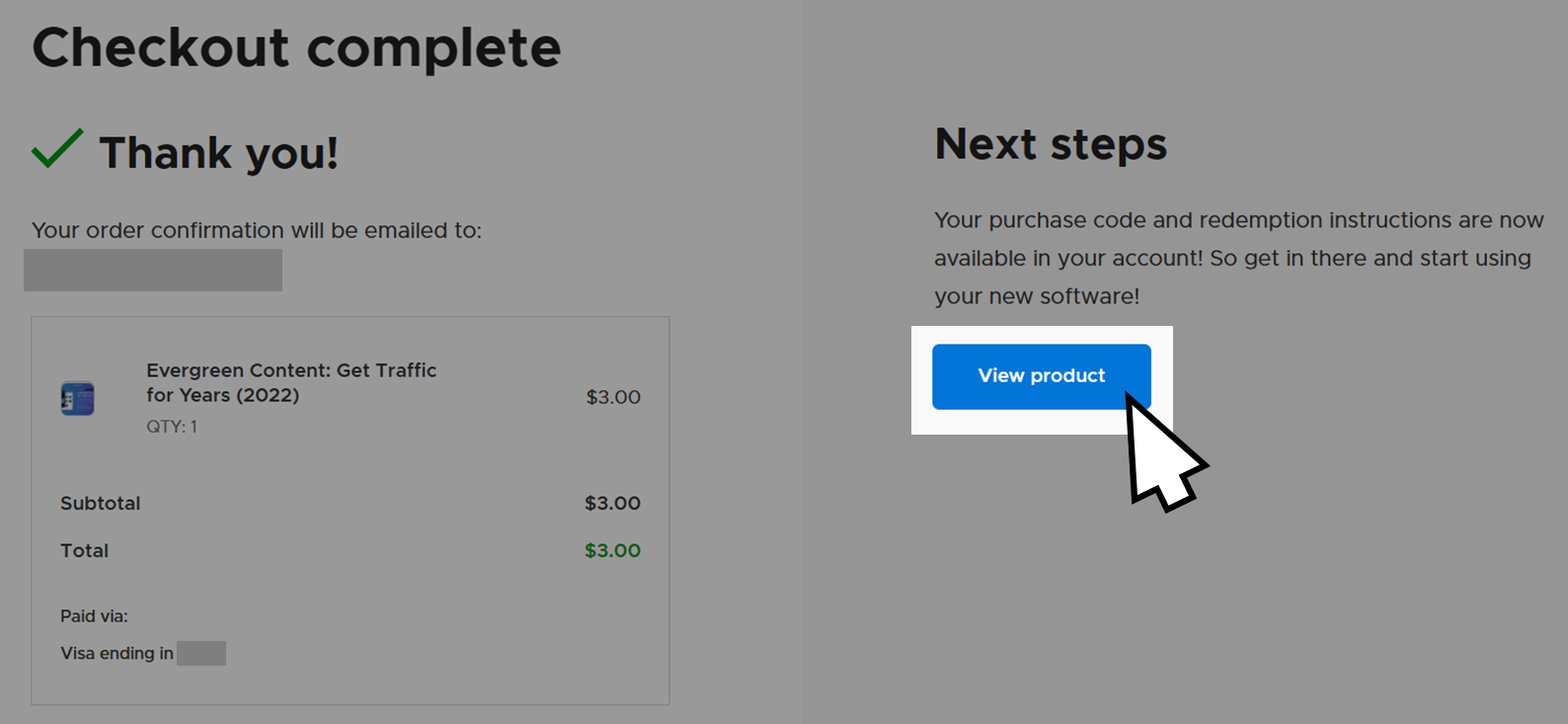
Task: Select the redacted card digits box
Action: [x=201, y=653]
